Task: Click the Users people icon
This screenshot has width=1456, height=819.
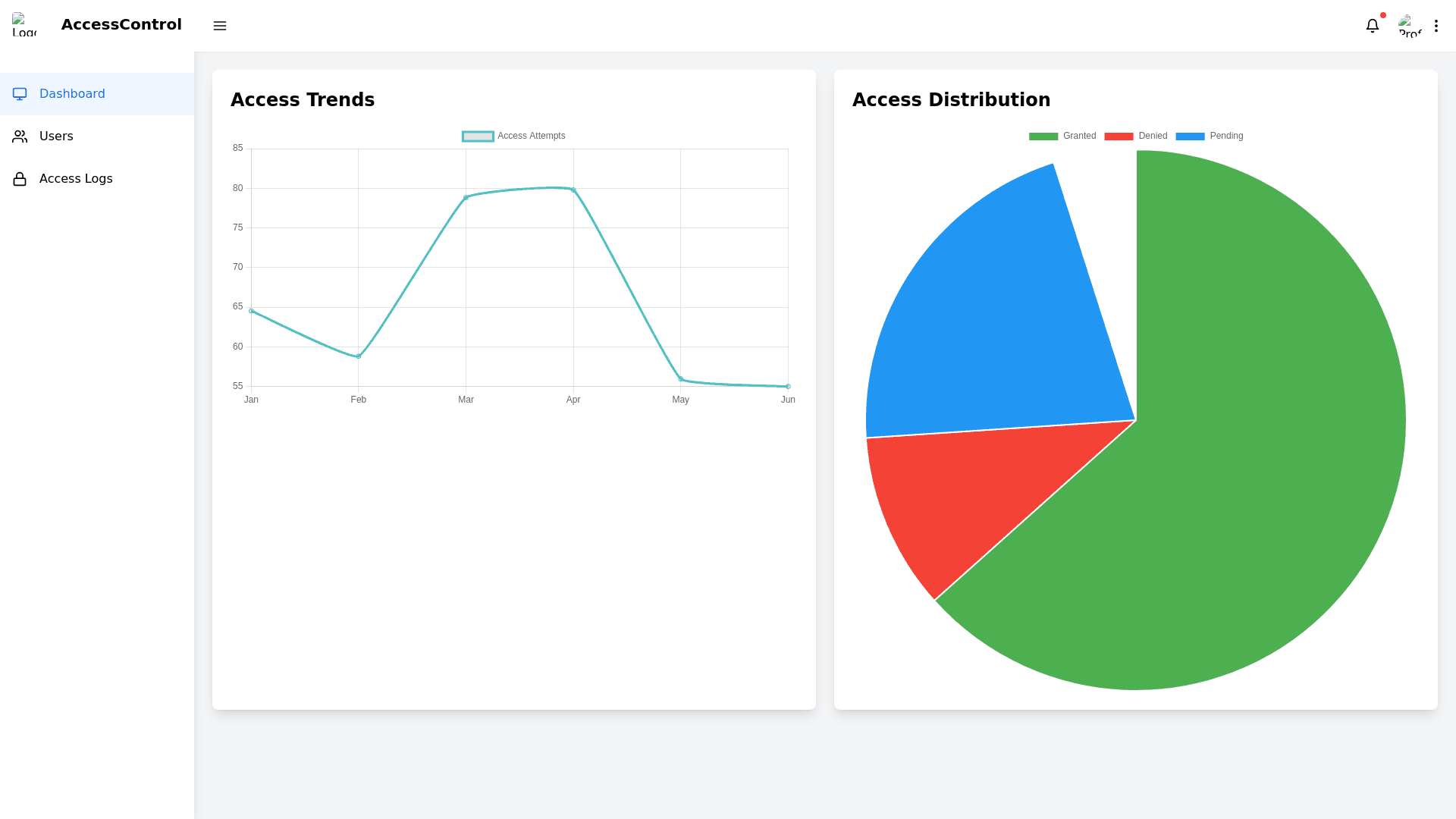Action: pyautogui.click(x=20, y=136)
